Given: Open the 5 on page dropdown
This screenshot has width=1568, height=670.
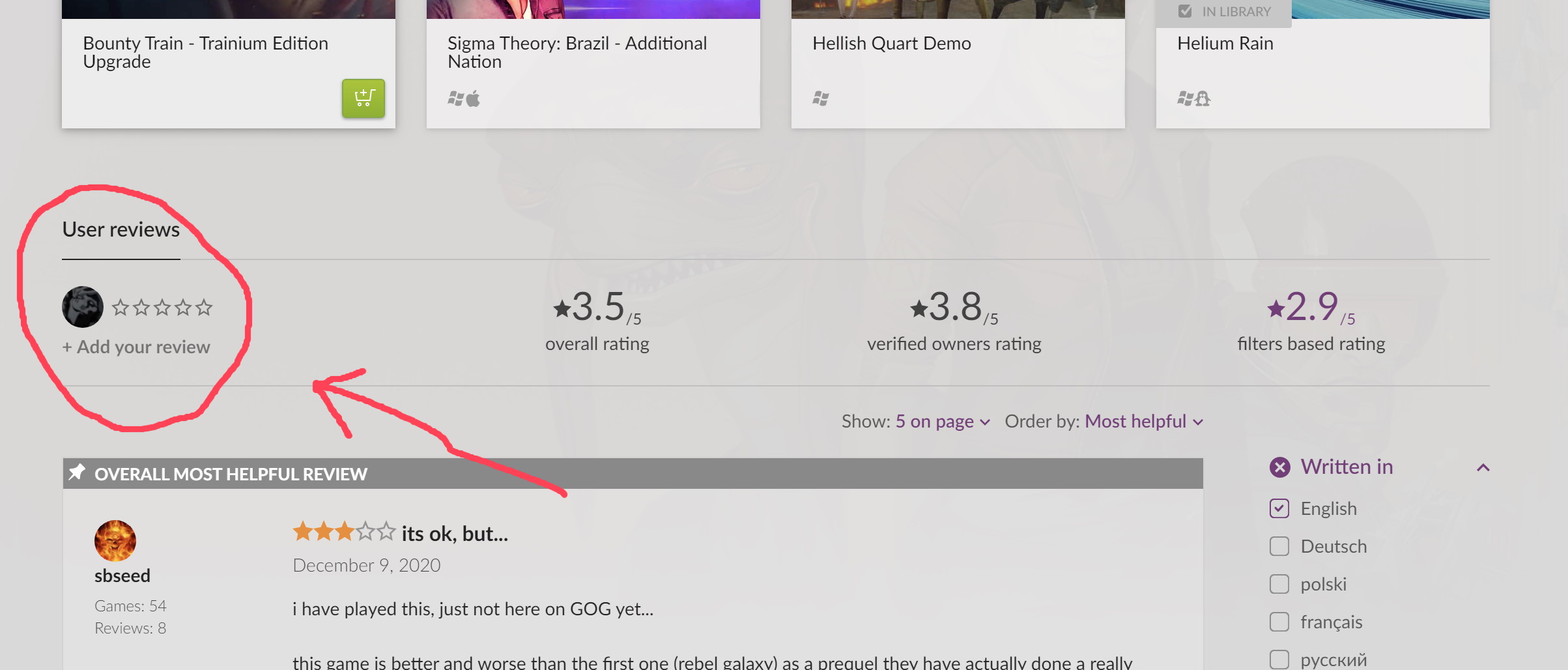Looking at the screenshot, I should [x=943, y=422].
